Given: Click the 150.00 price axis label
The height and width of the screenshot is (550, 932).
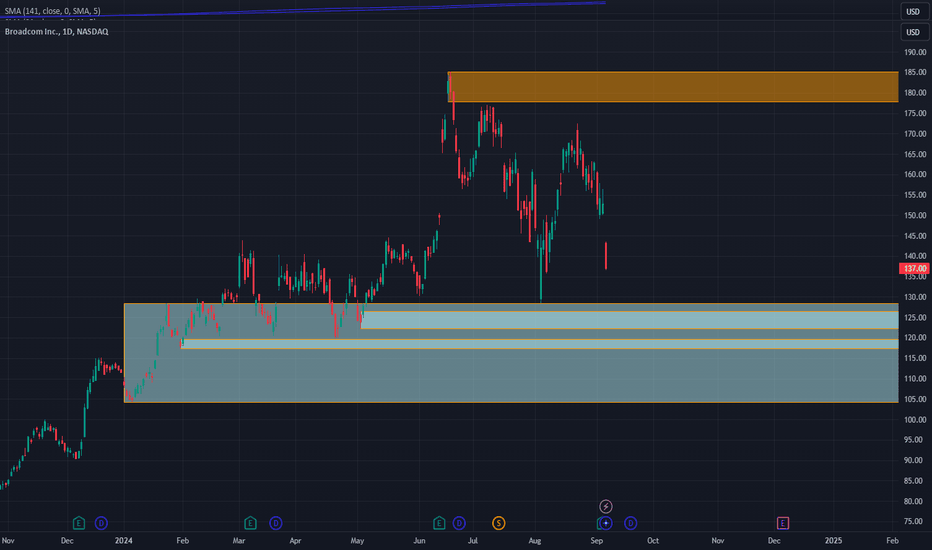Looking at the screenshot, I should [915, 215].
